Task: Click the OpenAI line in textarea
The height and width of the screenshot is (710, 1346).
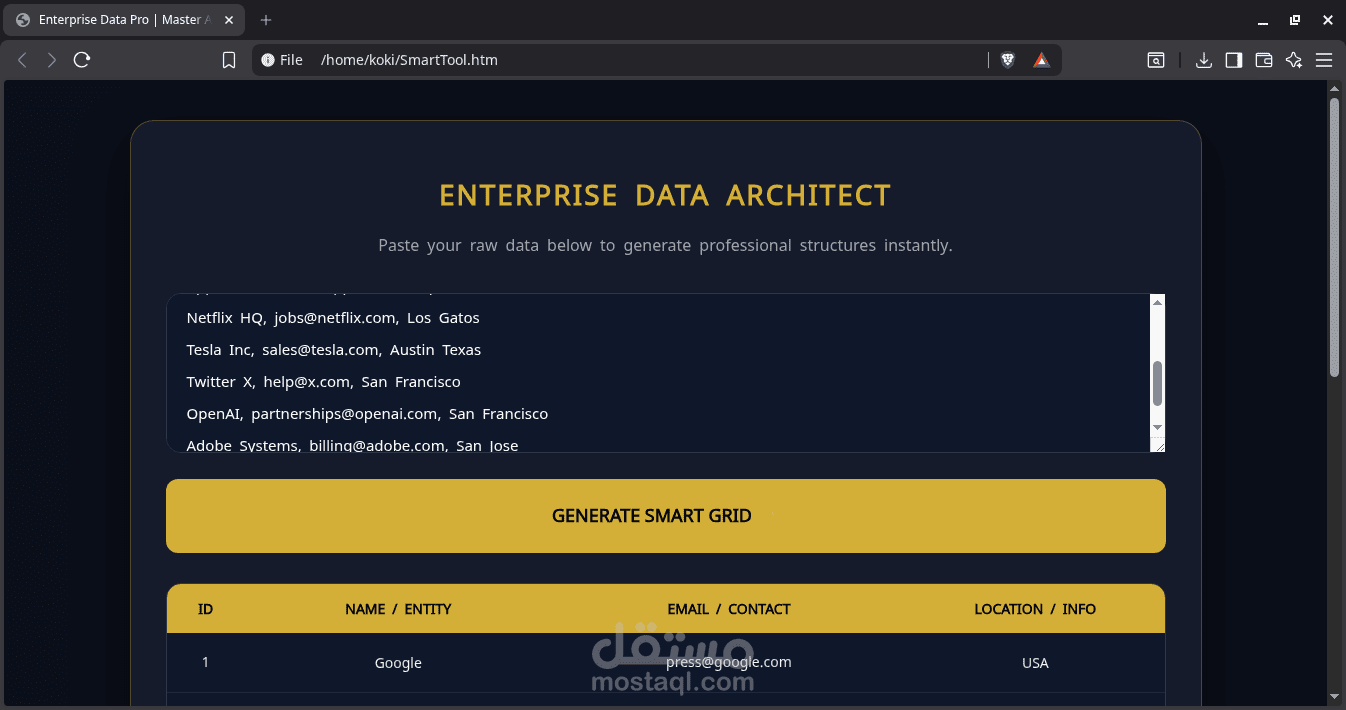Action: 367,414
